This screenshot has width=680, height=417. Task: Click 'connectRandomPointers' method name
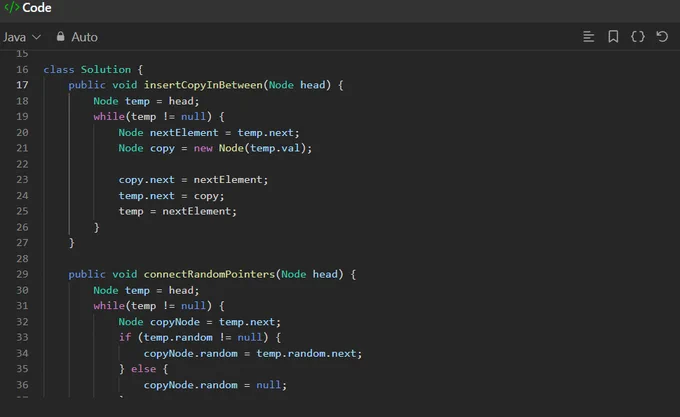pos(209,274)
